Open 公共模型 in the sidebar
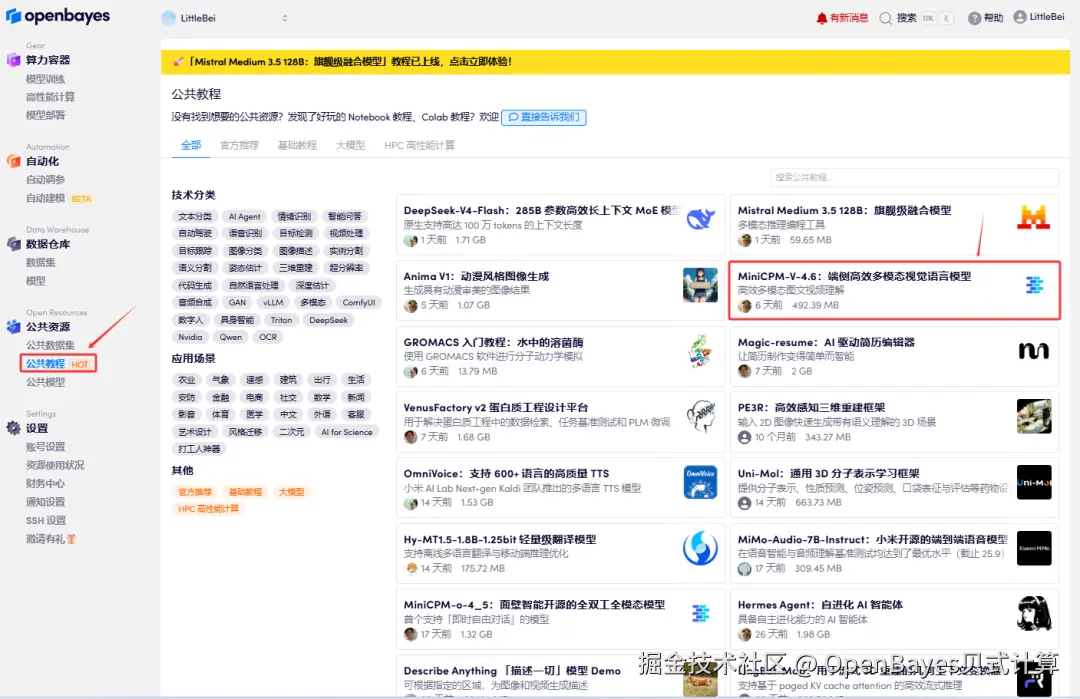This screenshot has width=1080, height=699. [x=45, y=382]
